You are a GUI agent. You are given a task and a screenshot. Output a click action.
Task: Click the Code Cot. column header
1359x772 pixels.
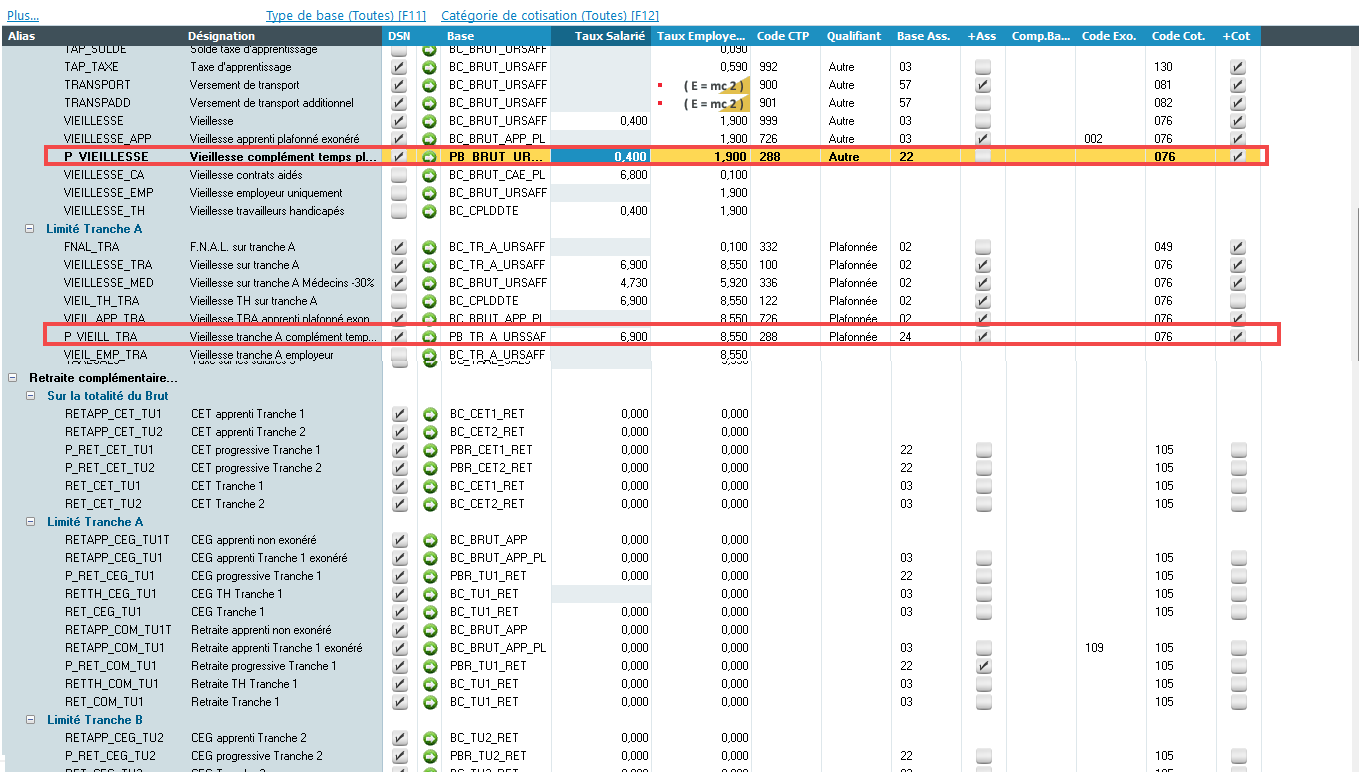(x=1181, y=36)
